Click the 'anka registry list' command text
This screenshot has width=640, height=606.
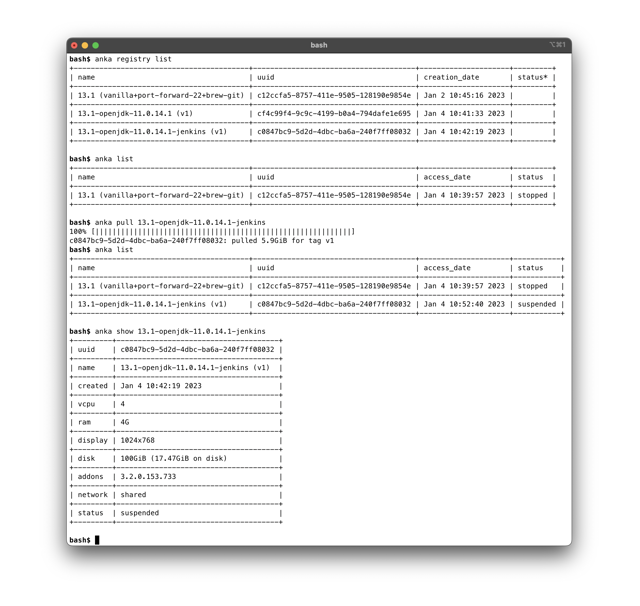[133, 59]
